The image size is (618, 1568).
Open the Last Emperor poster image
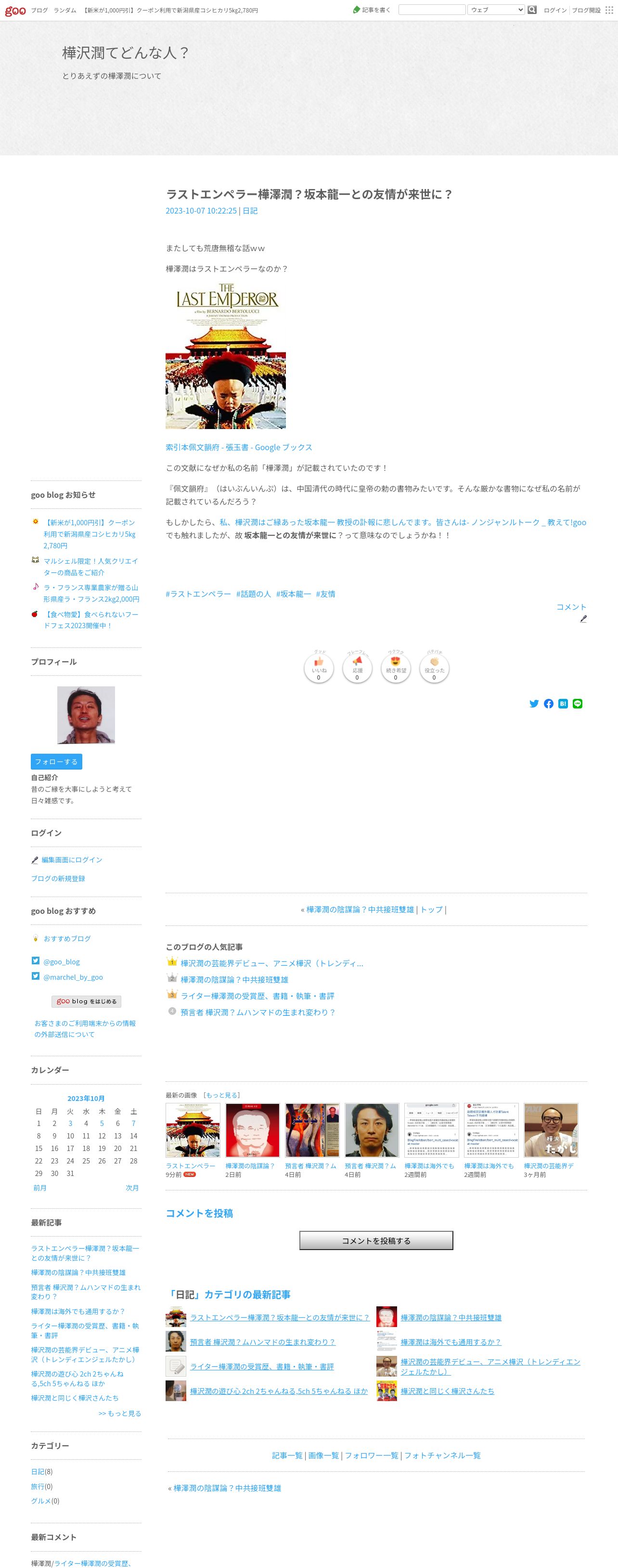pyautogui.click(x=225, y=355)
